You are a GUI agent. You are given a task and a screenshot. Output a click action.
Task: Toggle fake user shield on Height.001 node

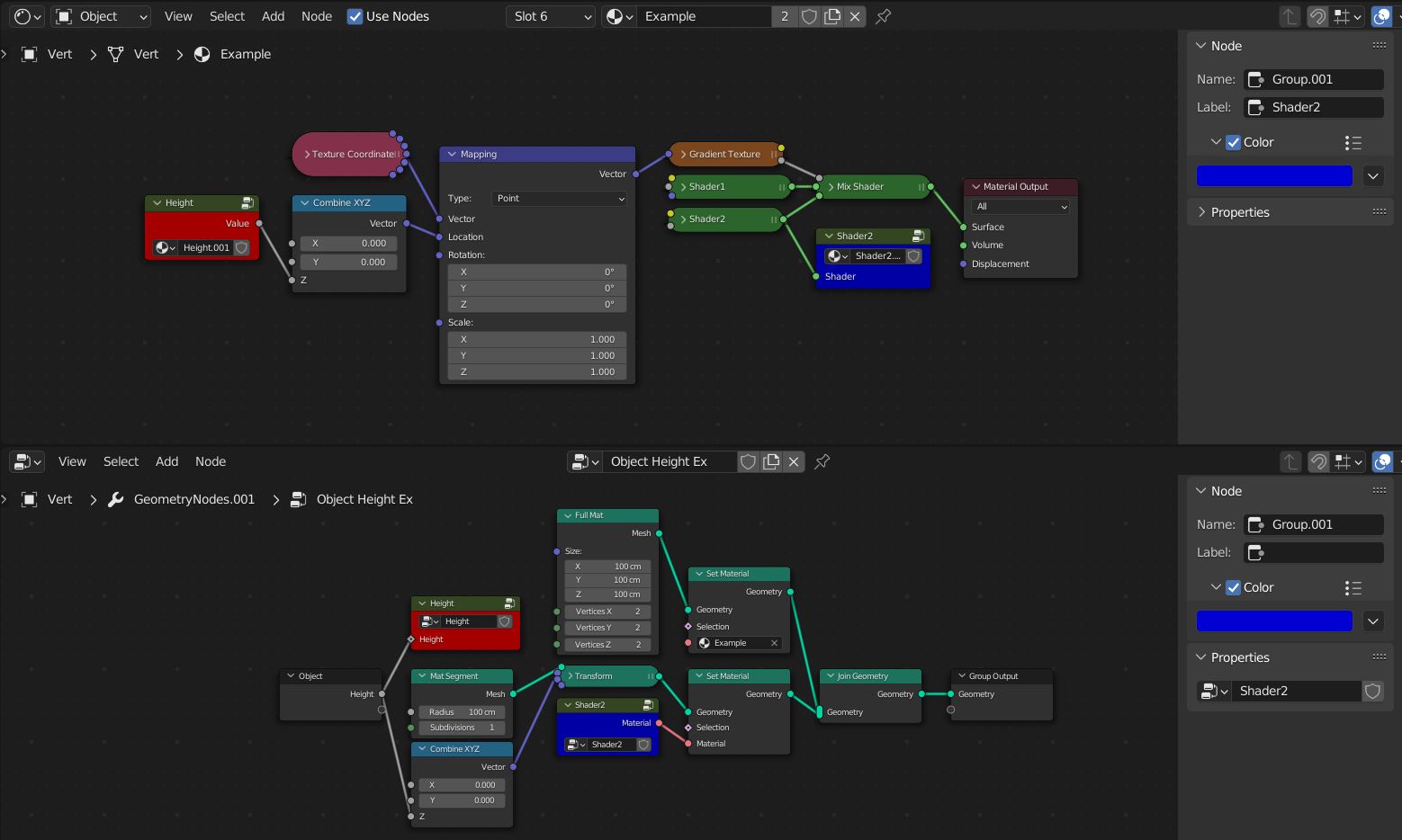point(241,247)
